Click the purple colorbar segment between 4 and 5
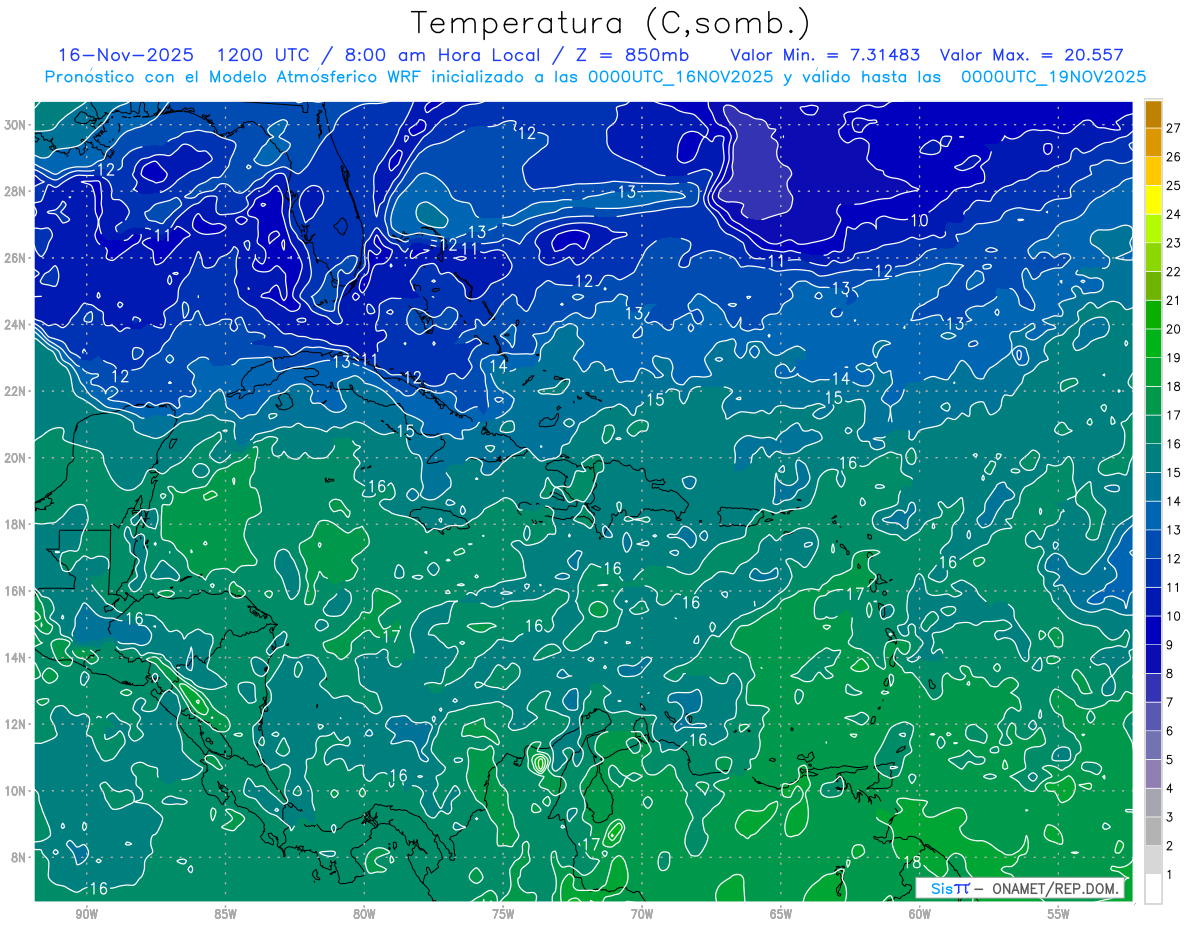The height and width of the screenshot is (927, 1200). pos(1153,775)
